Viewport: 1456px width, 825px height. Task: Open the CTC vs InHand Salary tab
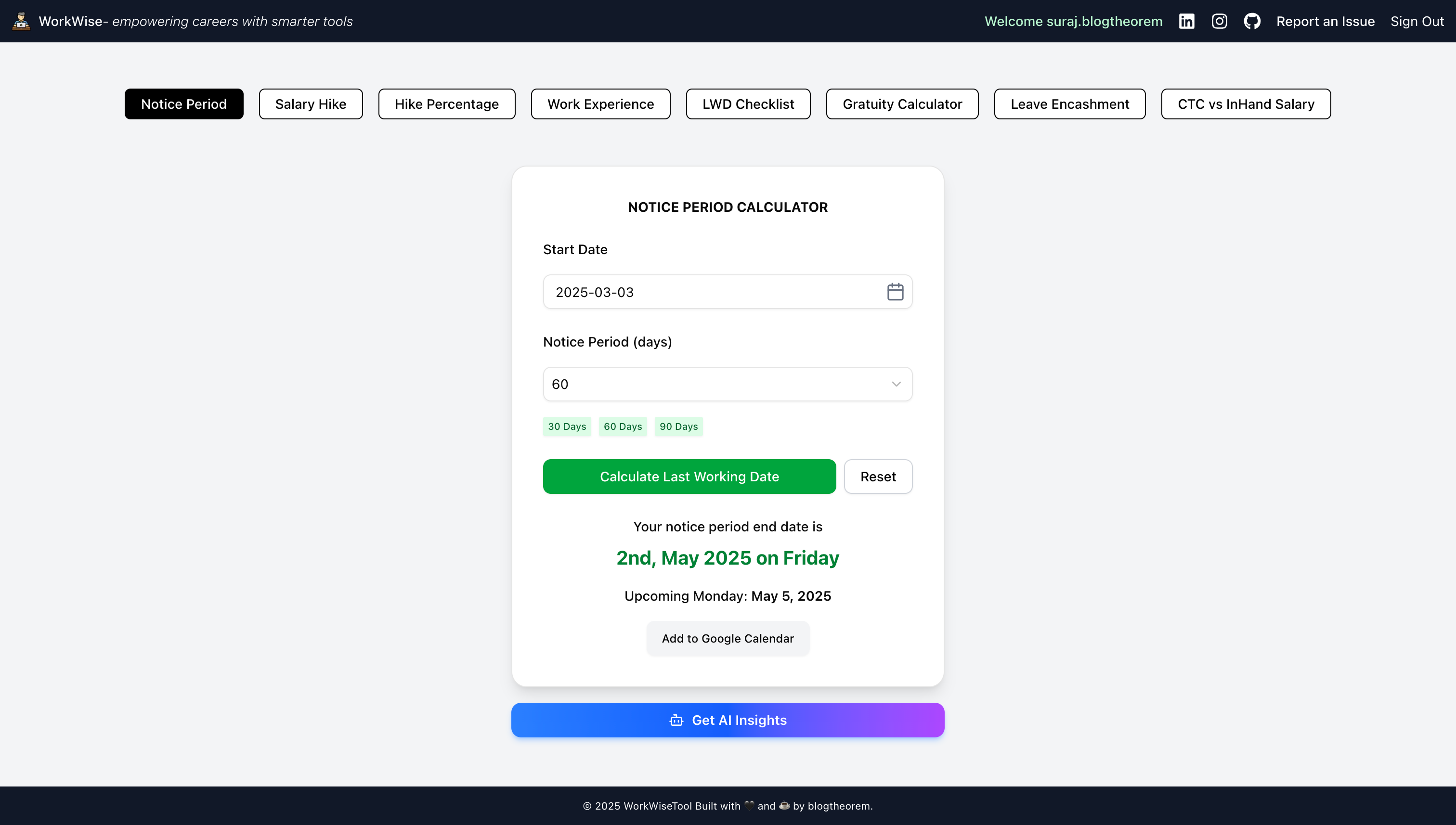tap(1245, 104)
